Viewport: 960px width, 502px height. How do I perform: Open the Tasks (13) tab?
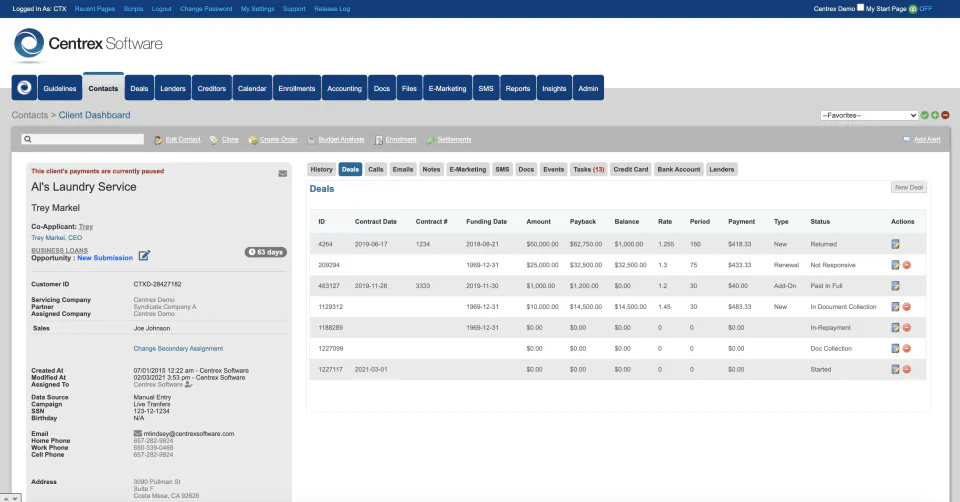tap(588, 170)
